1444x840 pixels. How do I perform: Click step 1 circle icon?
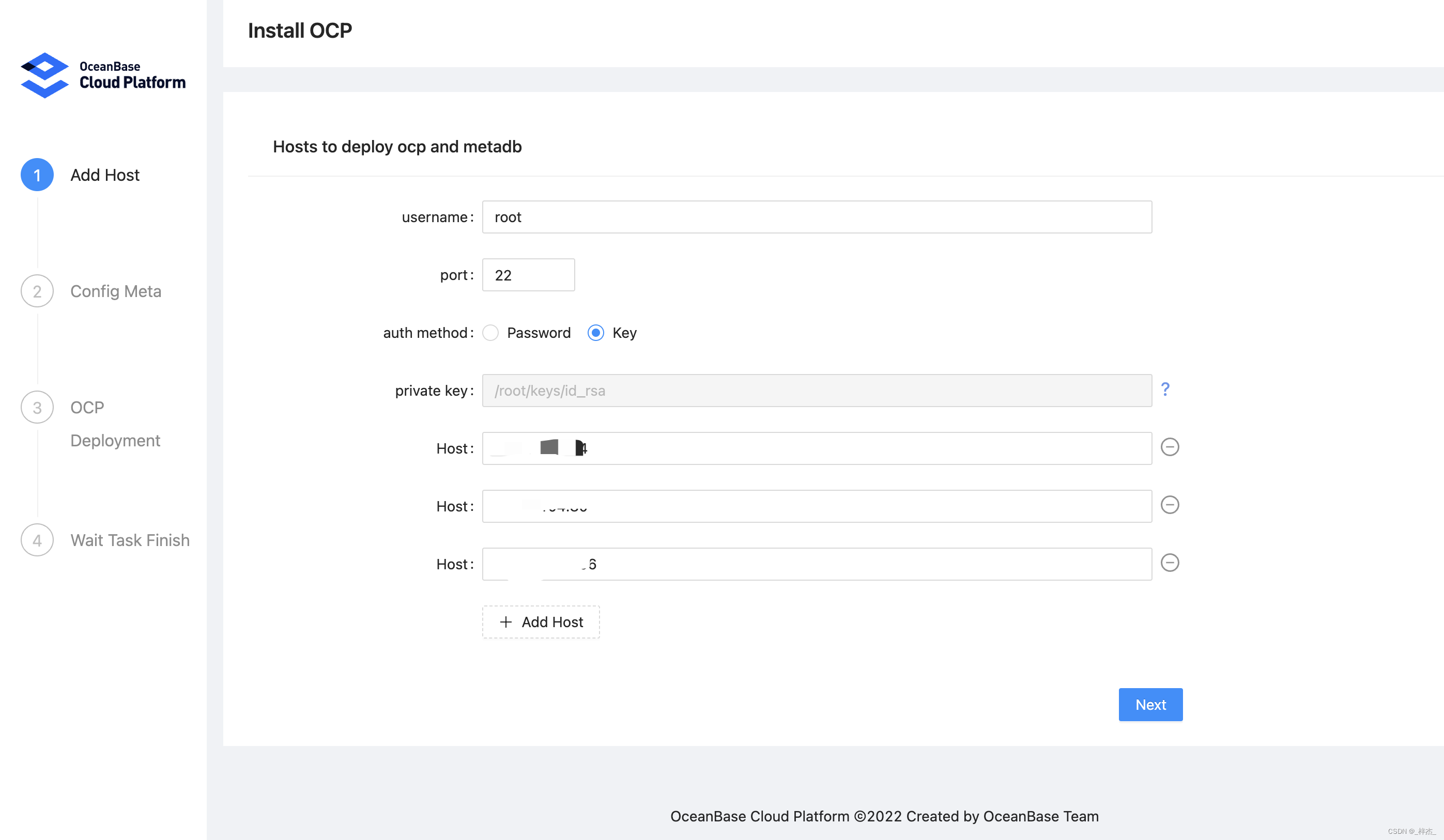click(37, 175)
